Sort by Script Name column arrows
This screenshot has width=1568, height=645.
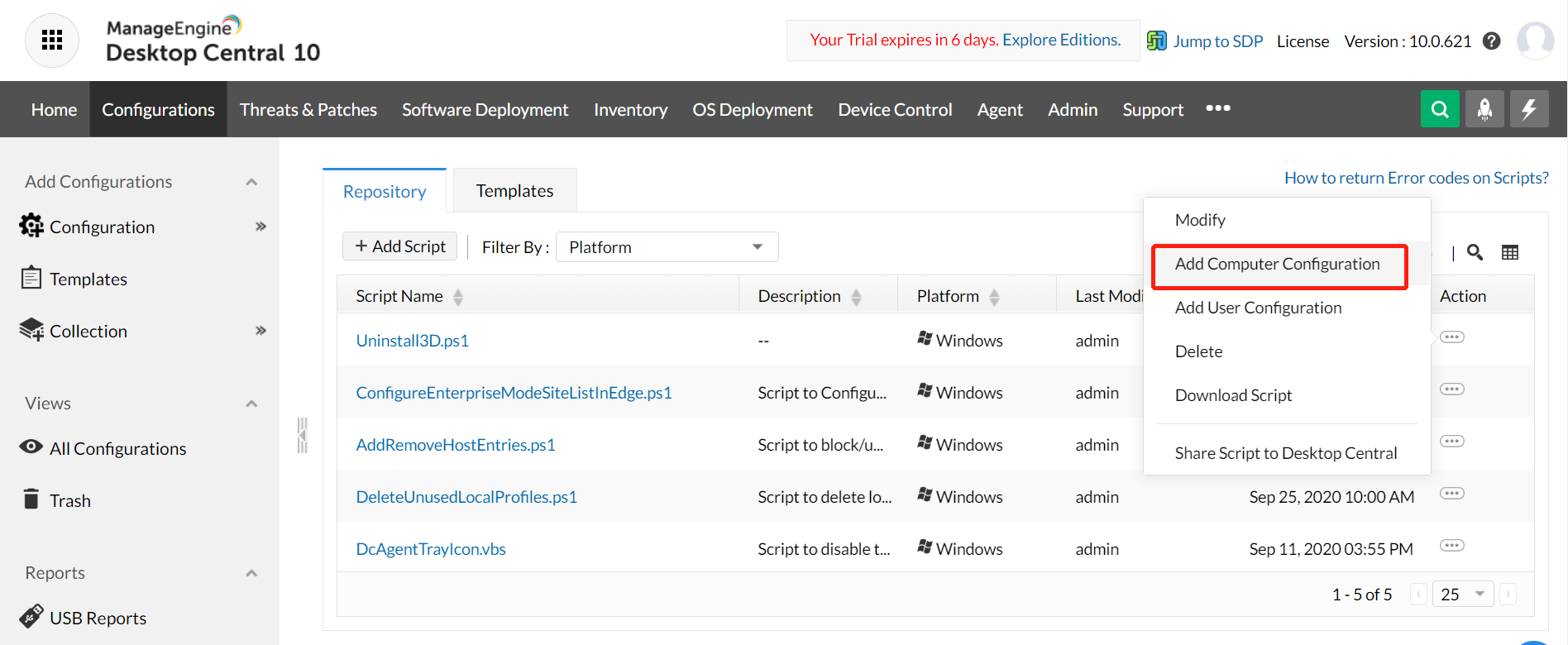(x=458, y=297)
